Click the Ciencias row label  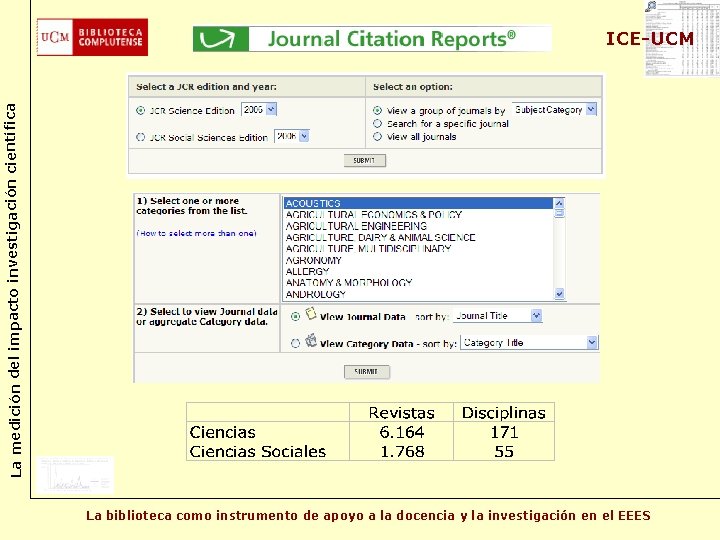click(222, 432)
